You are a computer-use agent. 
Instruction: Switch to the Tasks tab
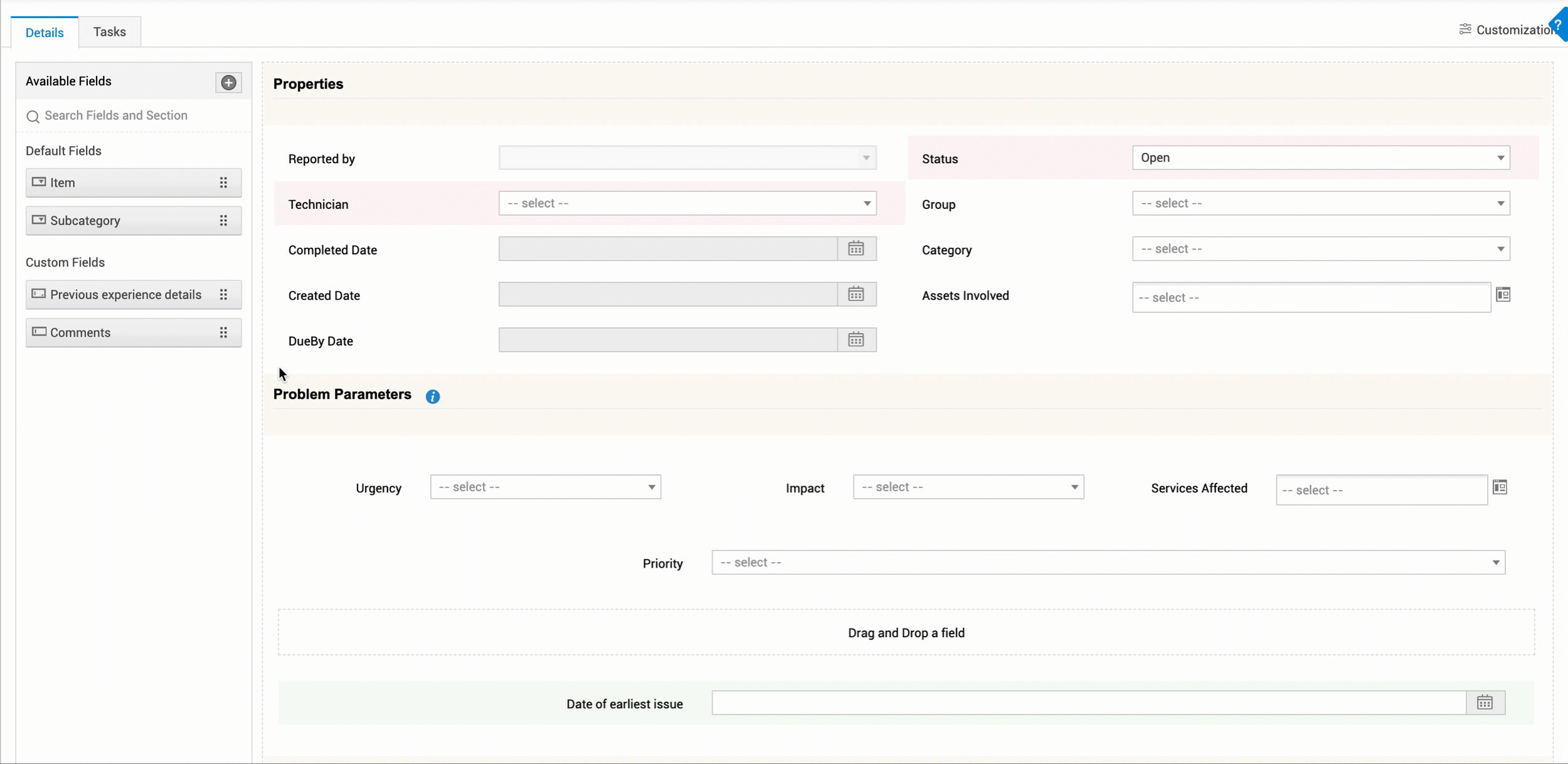tap(110, 31)
